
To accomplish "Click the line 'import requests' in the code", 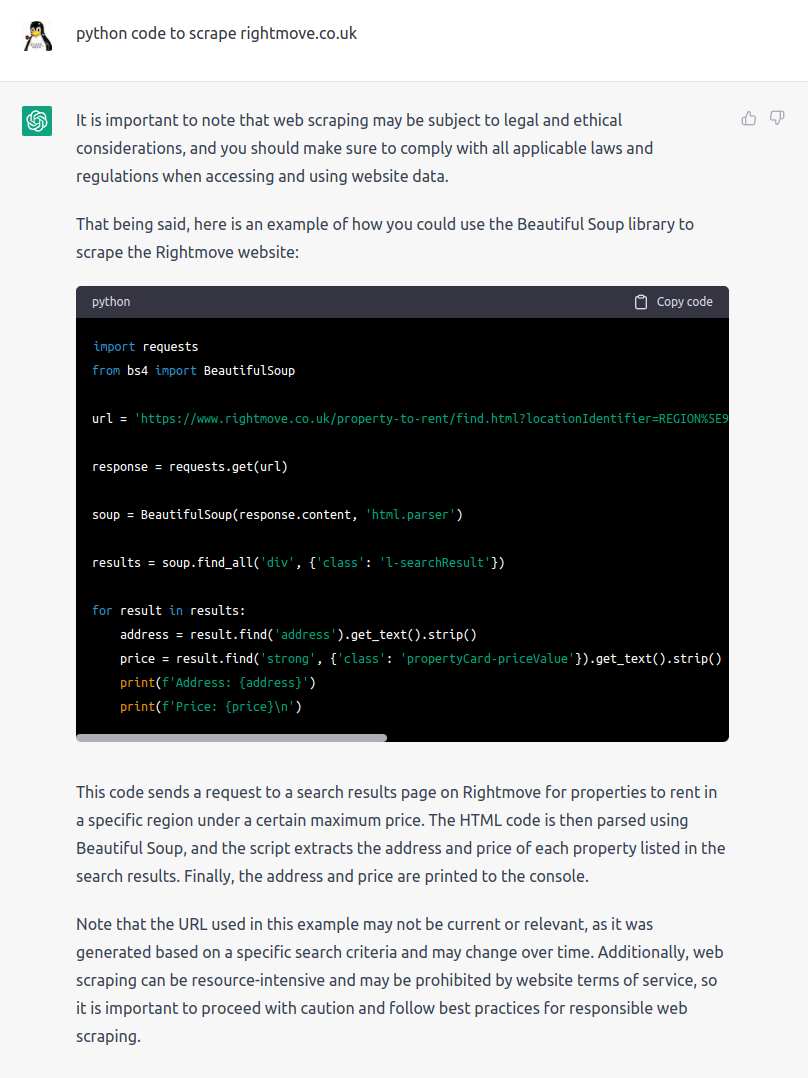I will (145, 346).
